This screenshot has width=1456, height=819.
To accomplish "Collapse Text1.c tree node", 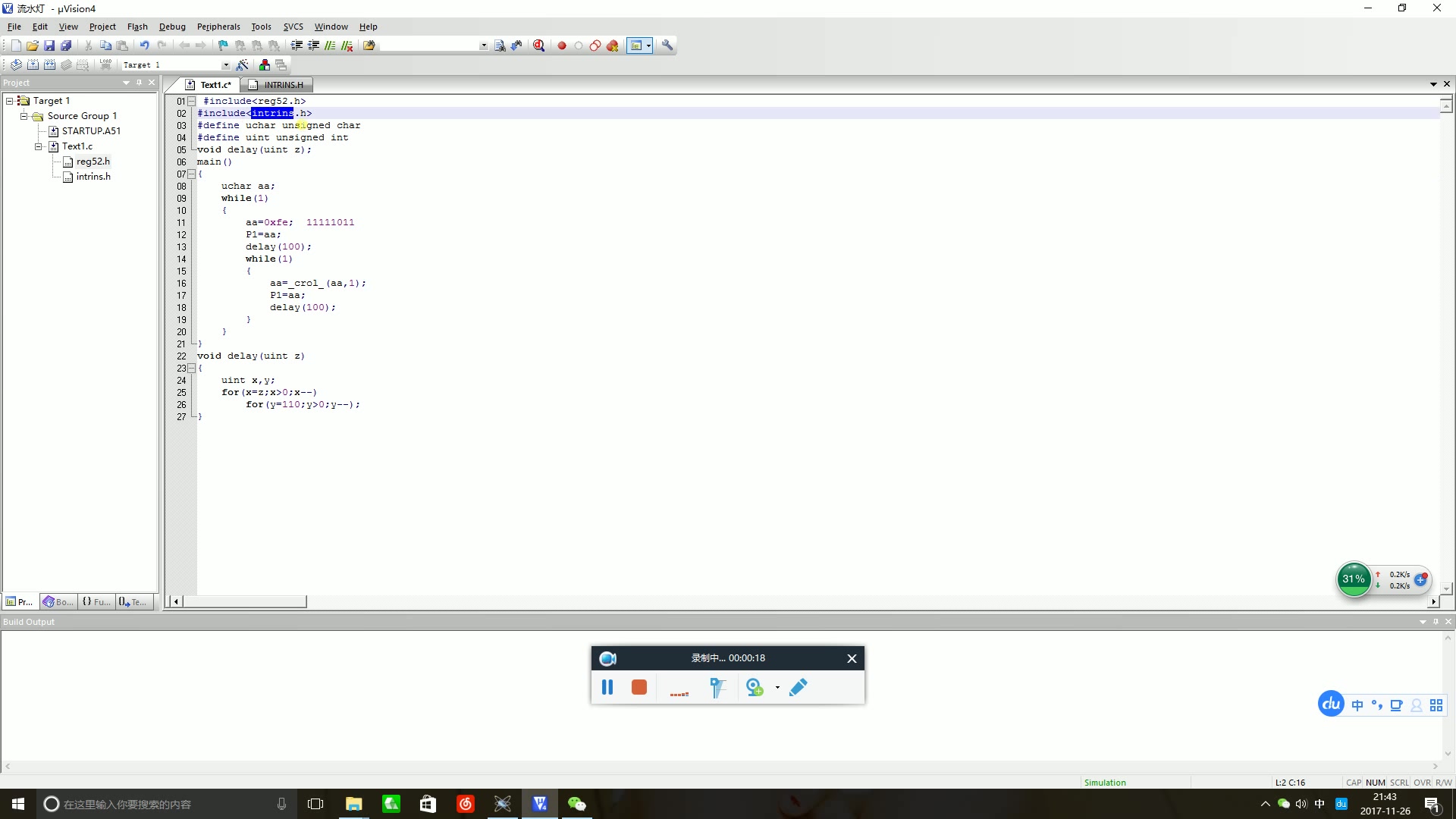I will 38,146.
